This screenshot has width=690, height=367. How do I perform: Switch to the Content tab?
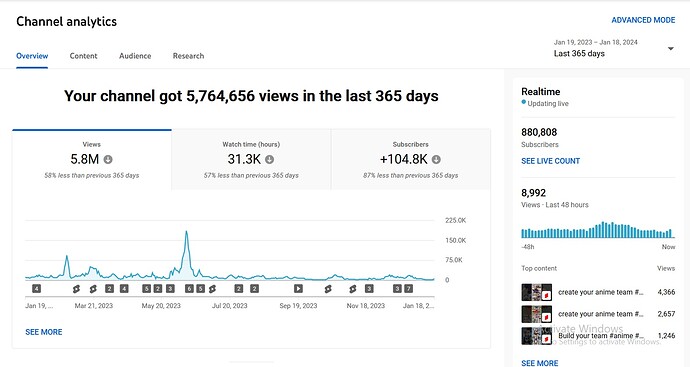click(84, 56)
